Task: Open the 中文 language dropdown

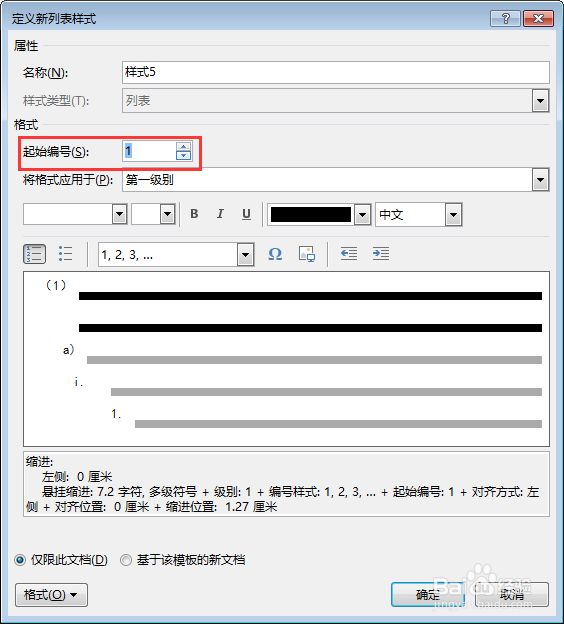Action: pyautogui.click(x=453, y=215)
